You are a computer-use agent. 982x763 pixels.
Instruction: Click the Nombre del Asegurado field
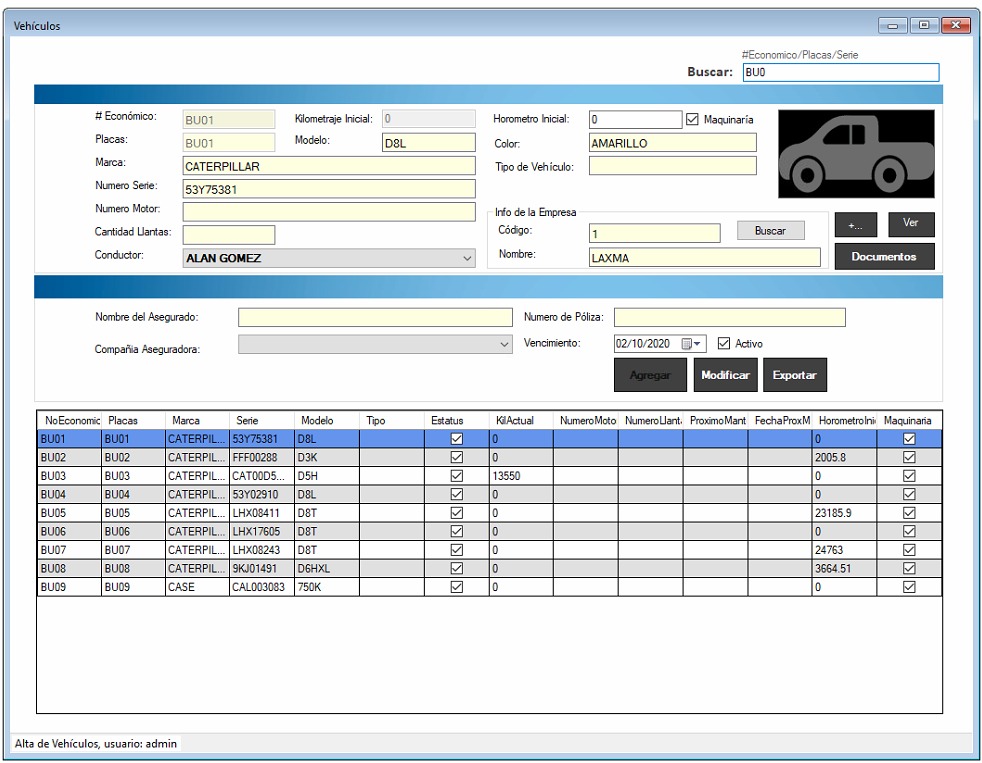pos(375,318)
